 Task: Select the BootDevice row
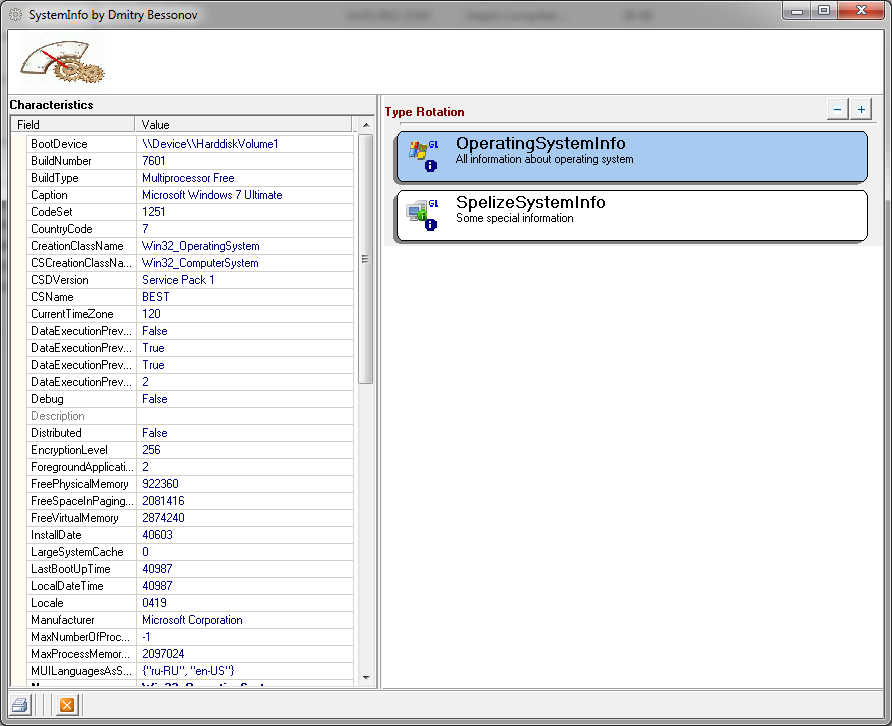tap(189, 144)
